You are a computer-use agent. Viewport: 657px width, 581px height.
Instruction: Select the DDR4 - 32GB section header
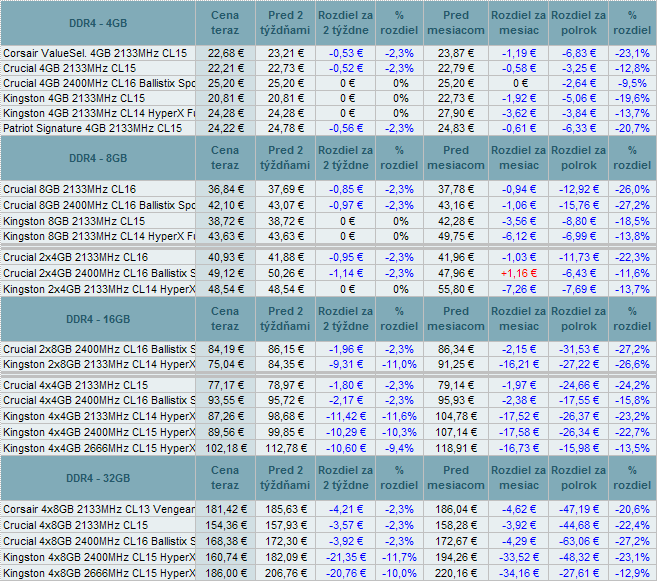click(98, 478)
